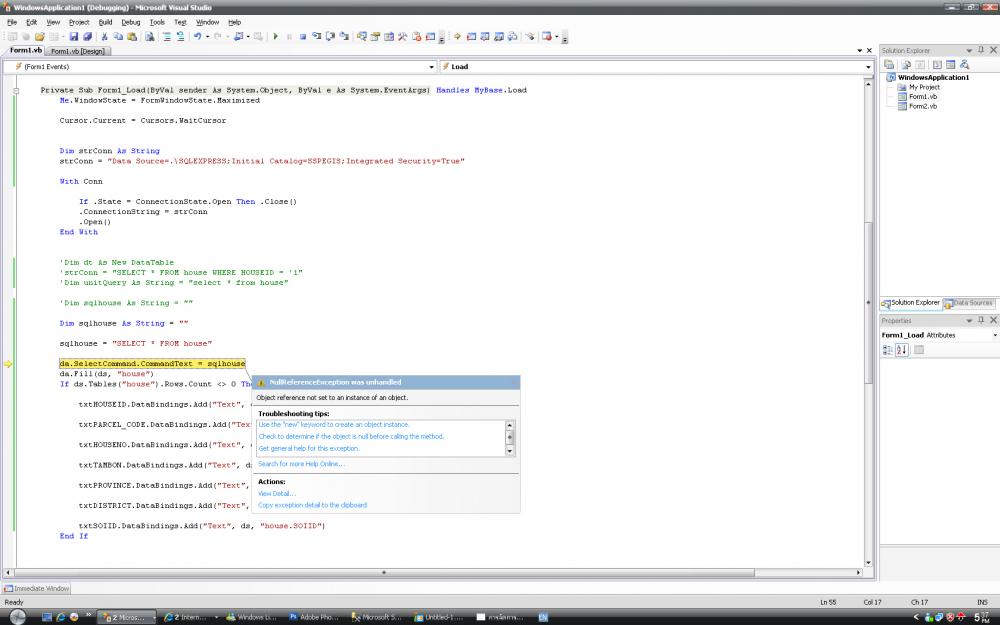
Task: Click the Step Out debug icon
Action: click(344, 37)
